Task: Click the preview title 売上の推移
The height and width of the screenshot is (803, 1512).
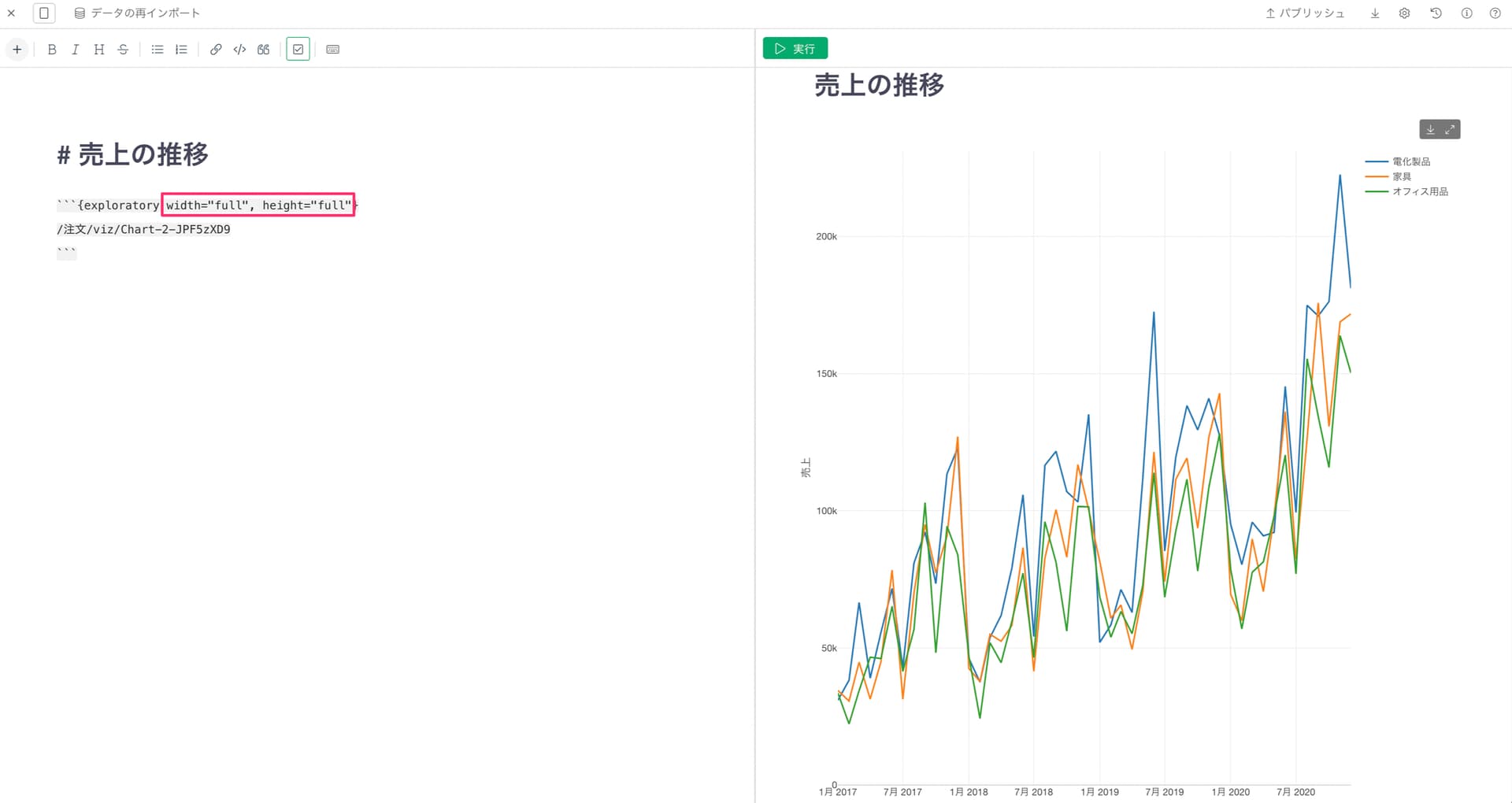Action: (879, 85)
